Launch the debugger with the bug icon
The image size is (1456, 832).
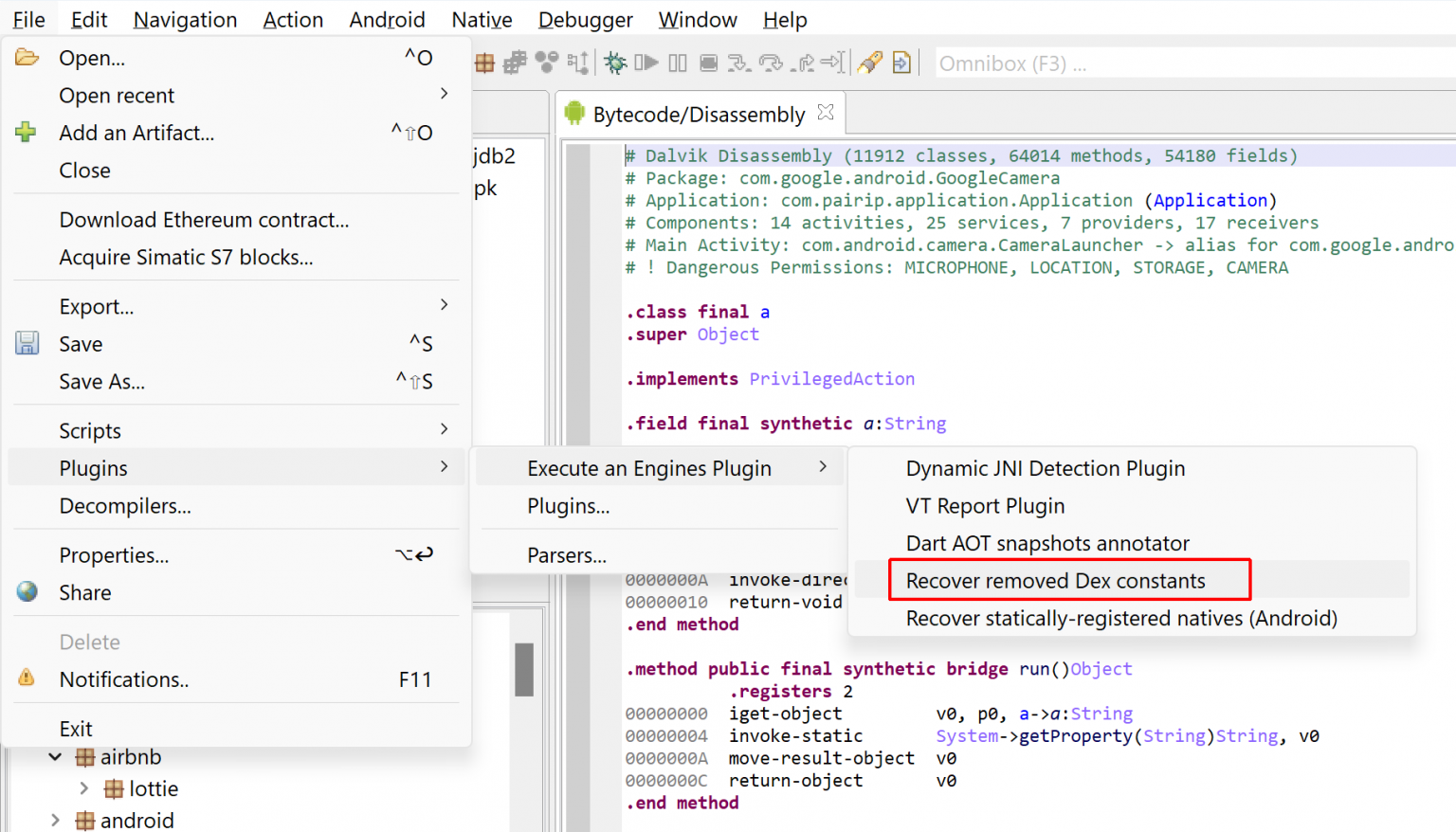(614, 63)
